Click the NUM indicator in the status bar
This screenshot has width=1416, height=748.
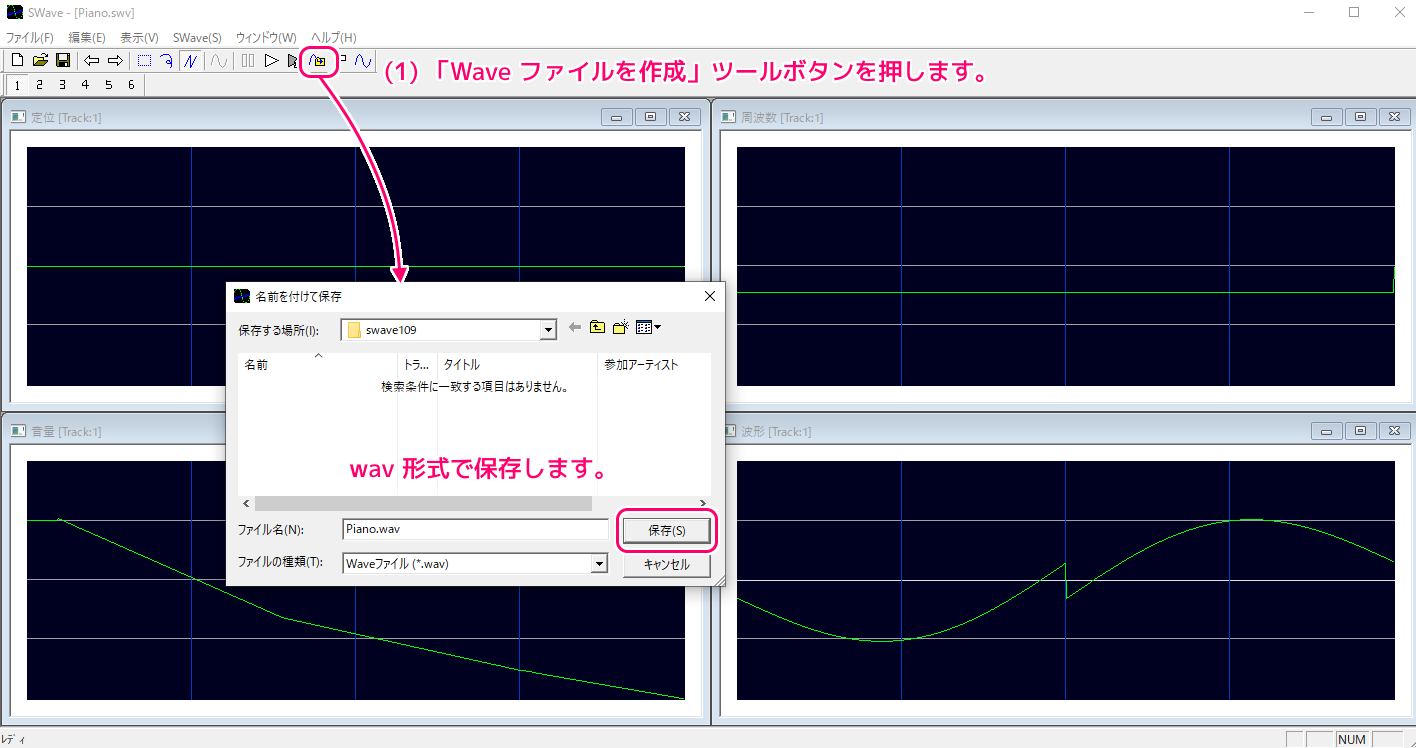(1352, 739)
